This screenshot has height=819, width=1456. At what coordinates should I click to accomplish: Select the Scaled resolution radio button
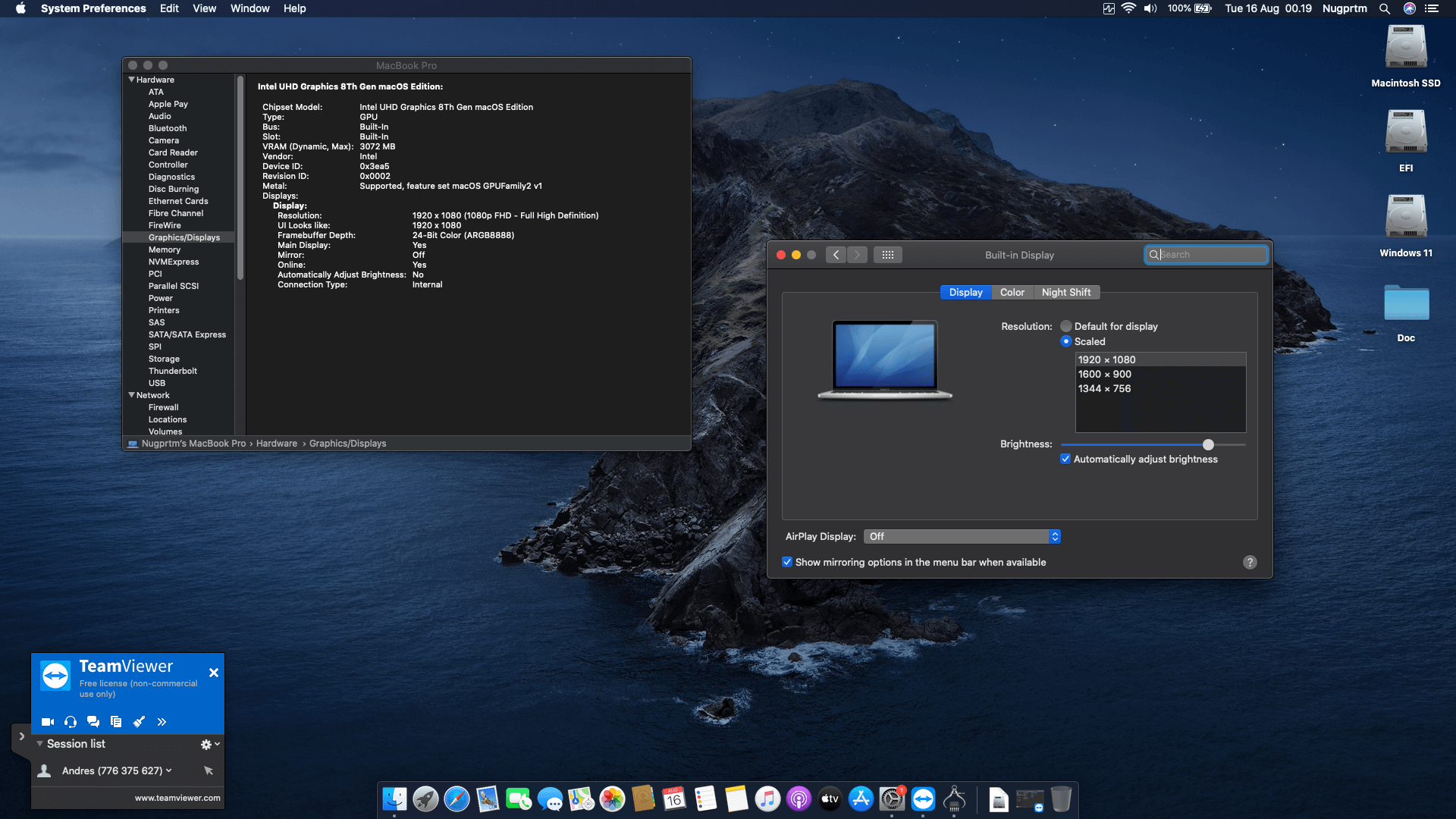(x=1066, y=341)
